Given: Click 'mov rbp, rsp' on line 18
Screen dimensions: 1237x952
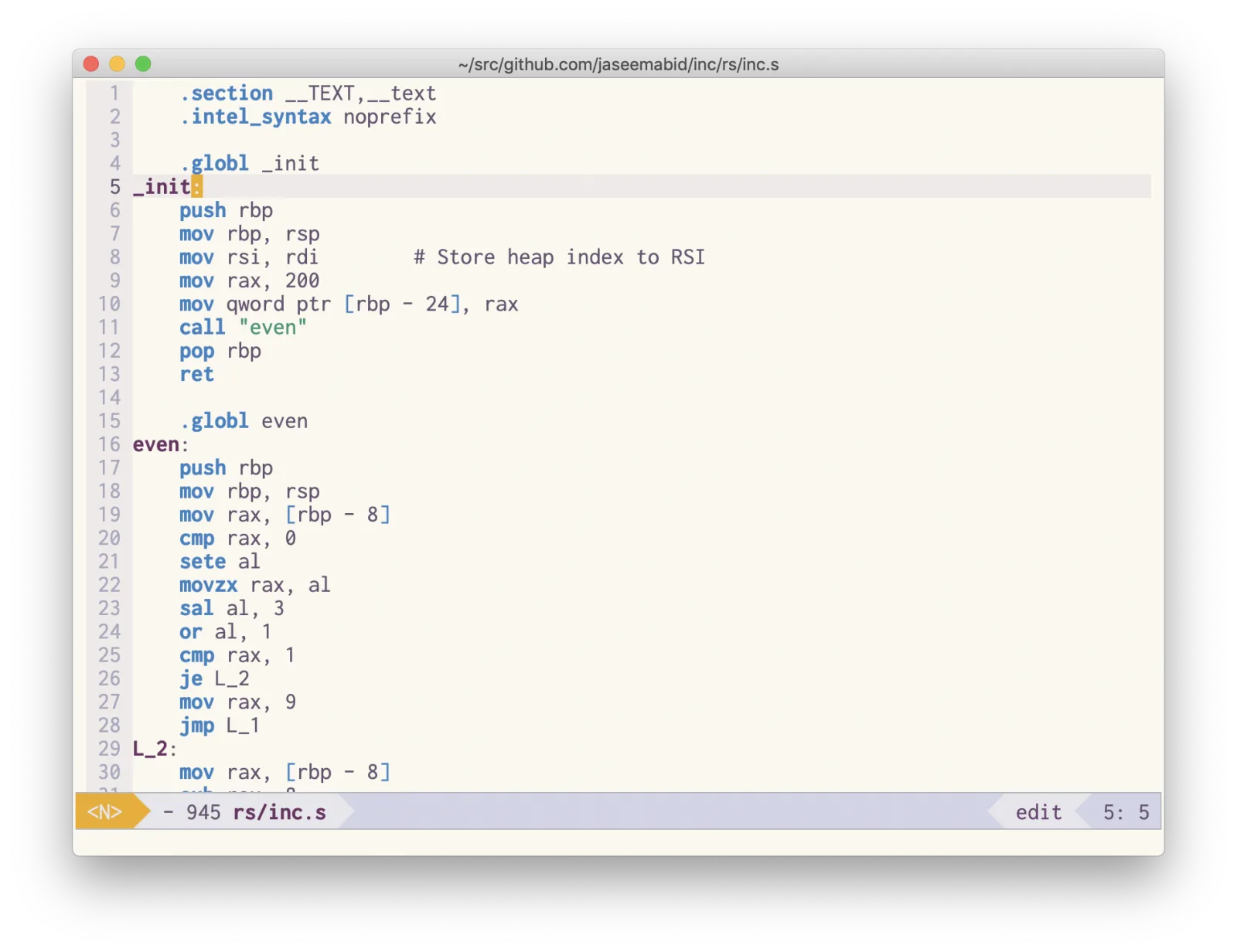Looking at the screenshot, I should click(x=250, y=491).
